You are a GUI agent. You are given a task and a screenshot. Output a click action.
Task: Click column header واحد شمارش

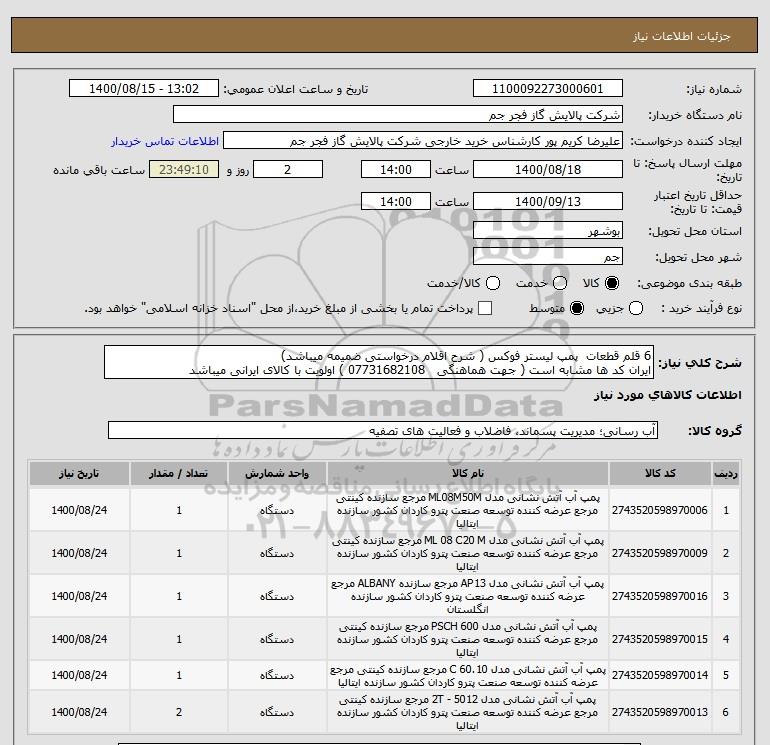tap(277, 473)
